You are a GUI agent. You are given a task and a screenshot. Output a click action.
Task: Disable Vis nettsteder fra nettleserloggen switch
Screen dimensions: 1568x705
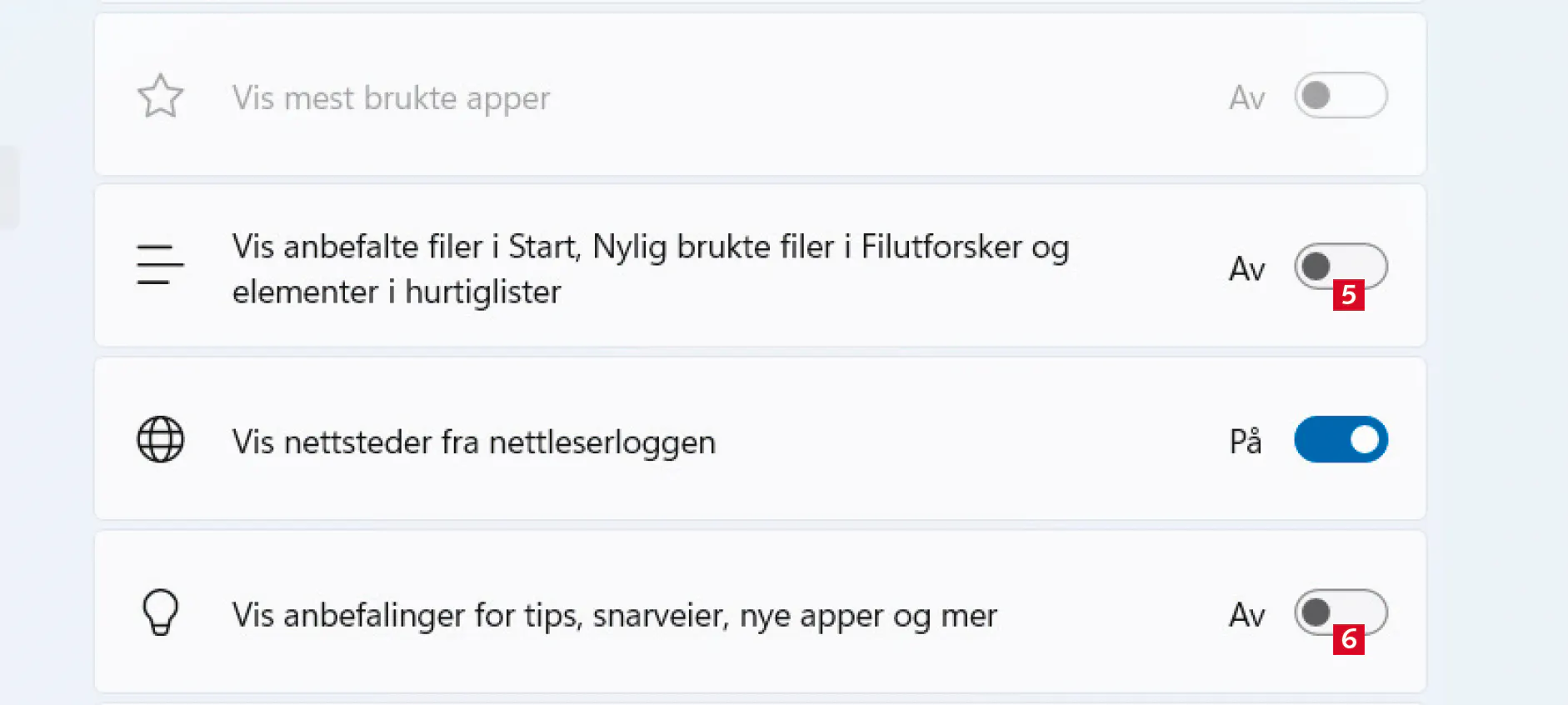pyautogui.click(x=1340, y=439)
